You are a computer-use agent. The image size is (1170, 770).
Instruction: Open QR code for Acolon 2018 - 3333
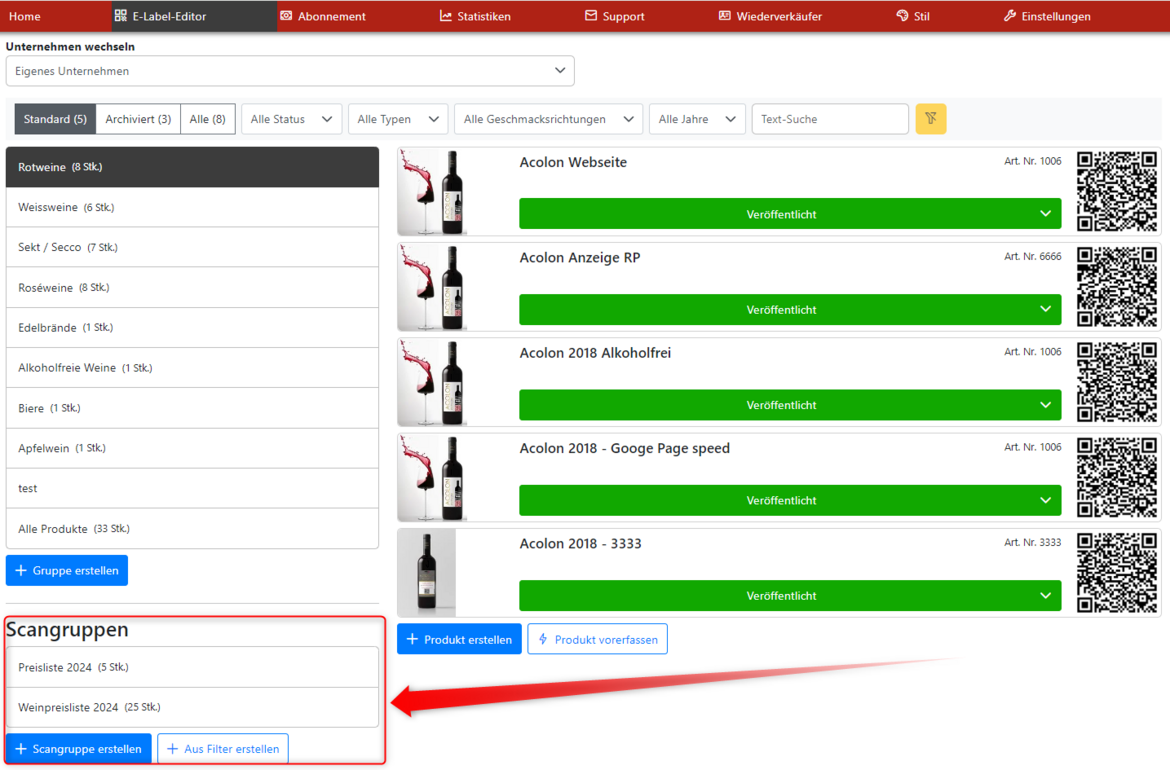[x=1117, y=573]
